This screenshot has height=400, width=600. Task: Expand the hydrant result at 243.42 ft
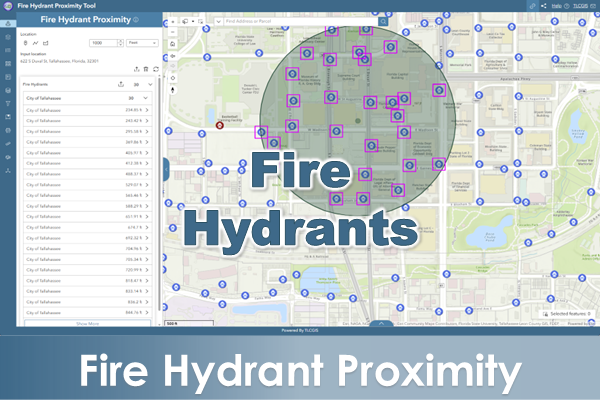147,121
